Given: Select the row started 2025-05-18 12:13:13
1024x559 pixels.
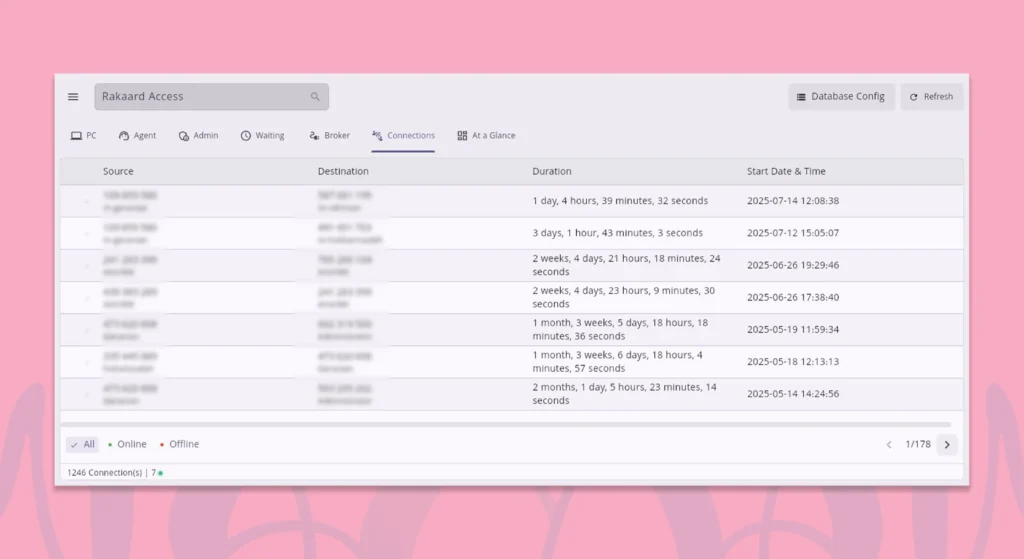Looking at the screenshot, I should point(512,362).
